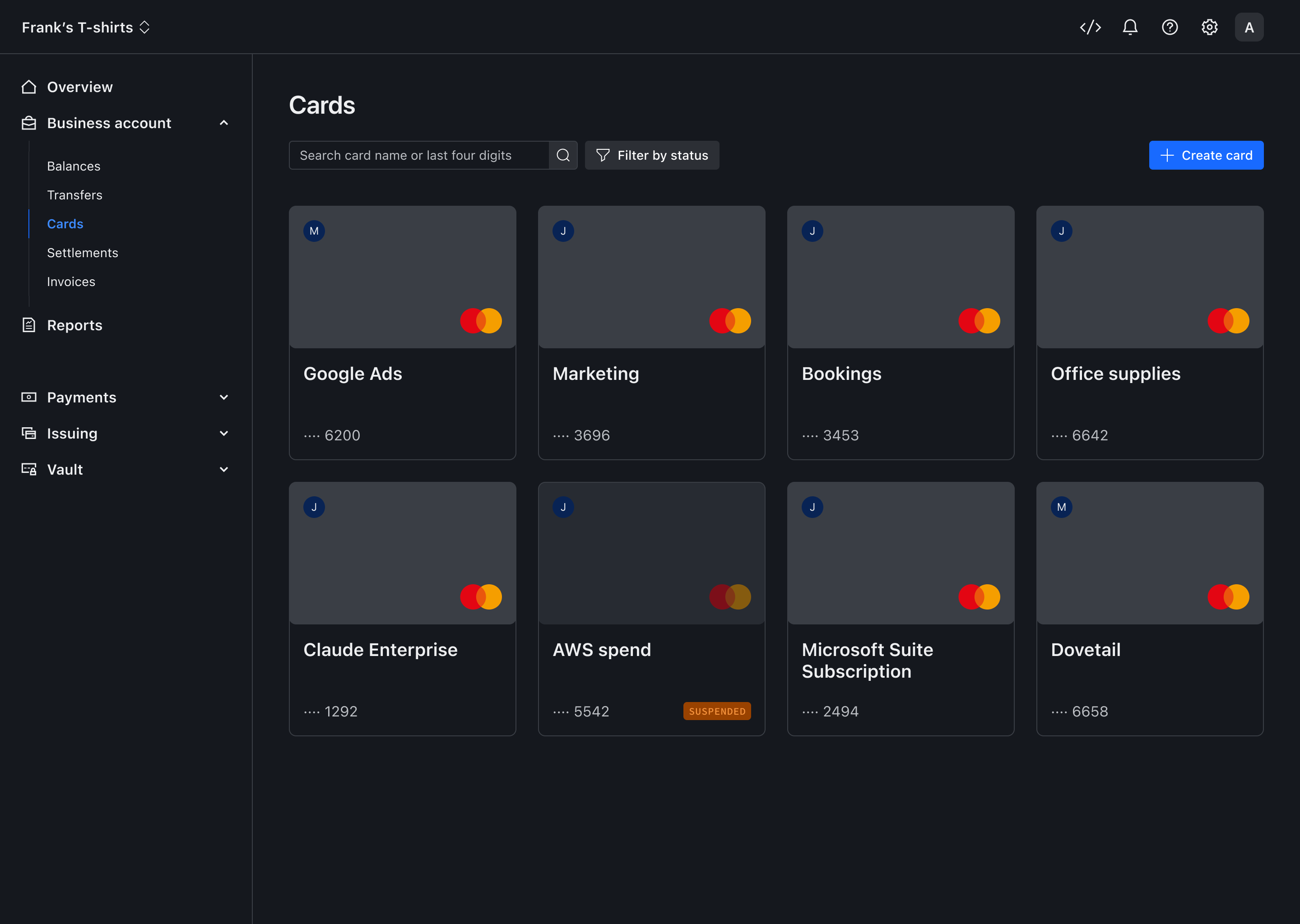The image size is (1300, 924).
Task: Open the developer code icon
Action: pos(1090,28)
